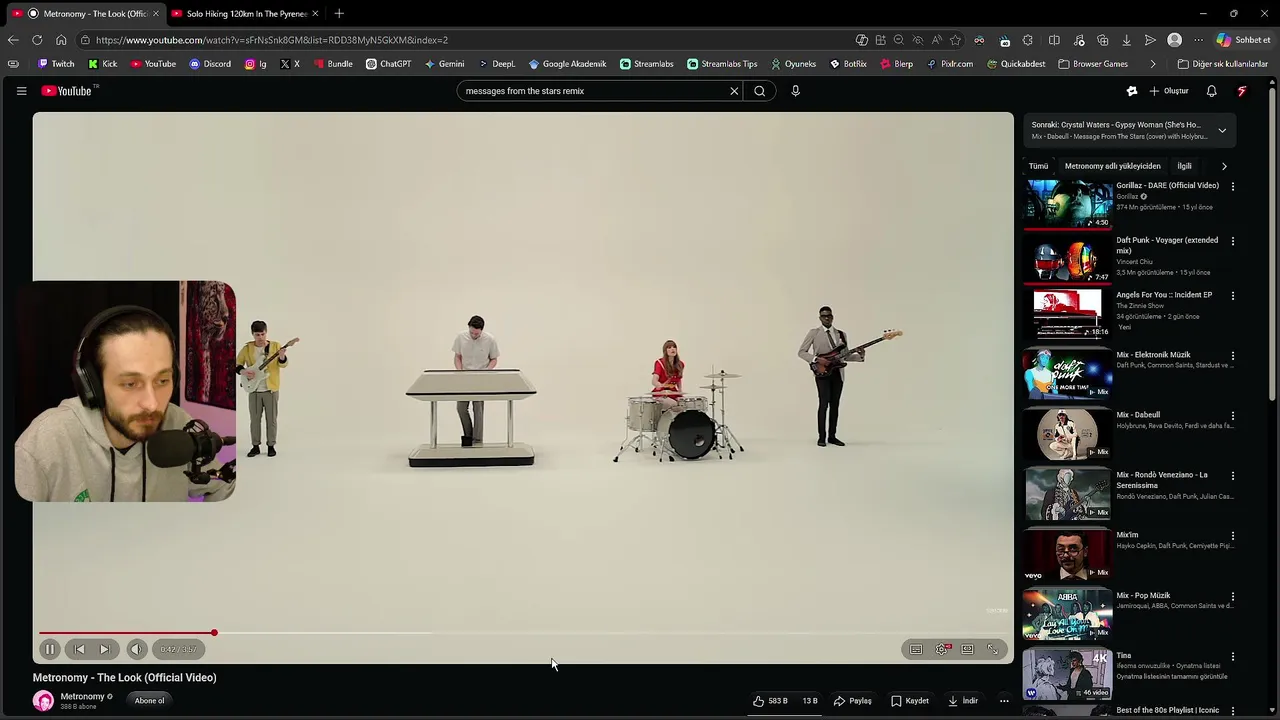The image size is (1280, 720).
Task: Open a new browser tab
Action: [339, 14]
